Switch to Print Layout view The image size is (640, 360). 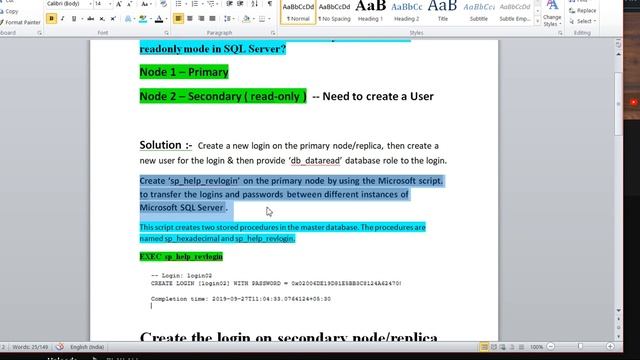[x=484, y=347]
